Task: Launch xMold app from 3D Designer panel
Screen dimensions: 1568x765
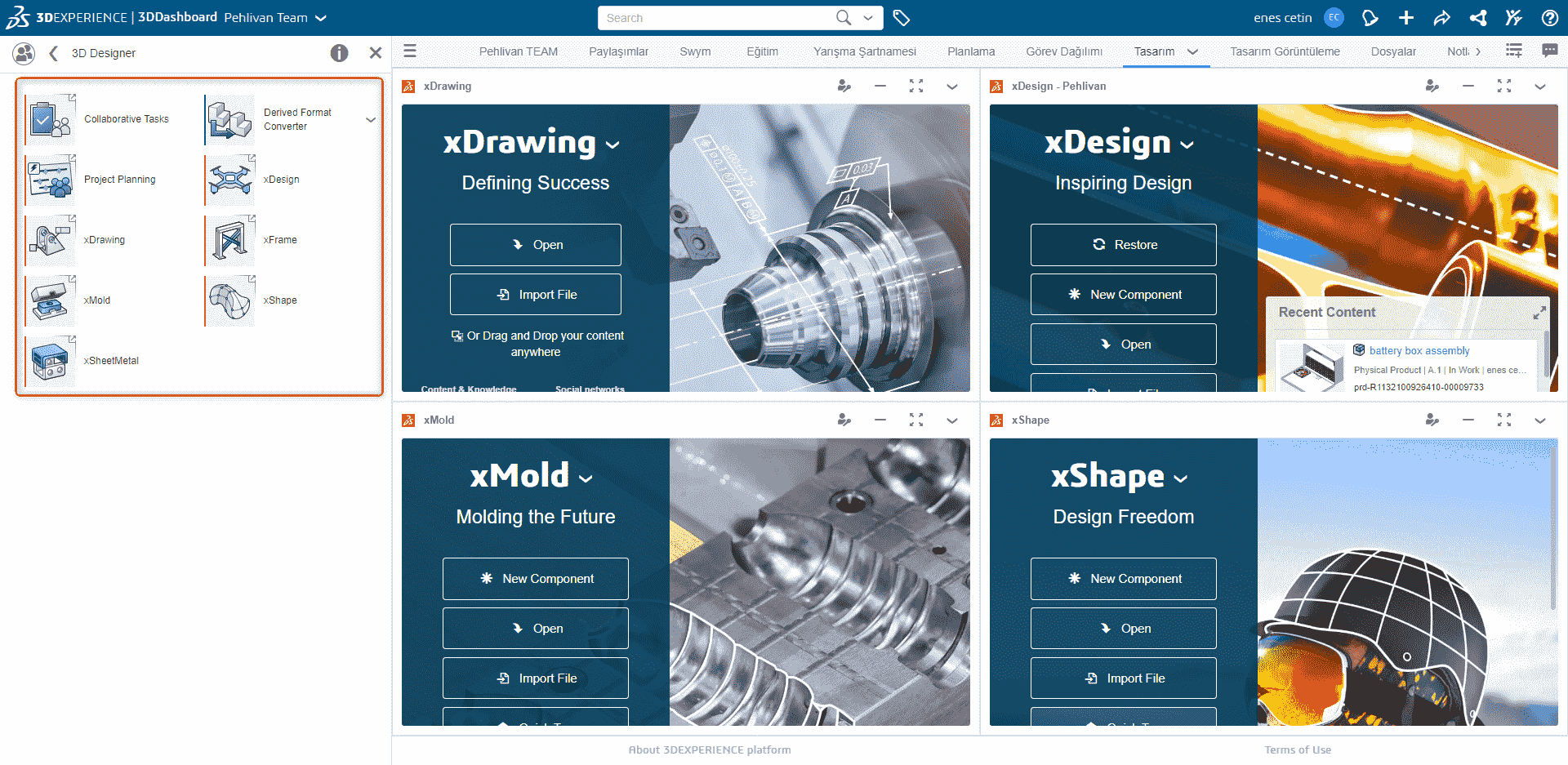Action: point(51,300)
